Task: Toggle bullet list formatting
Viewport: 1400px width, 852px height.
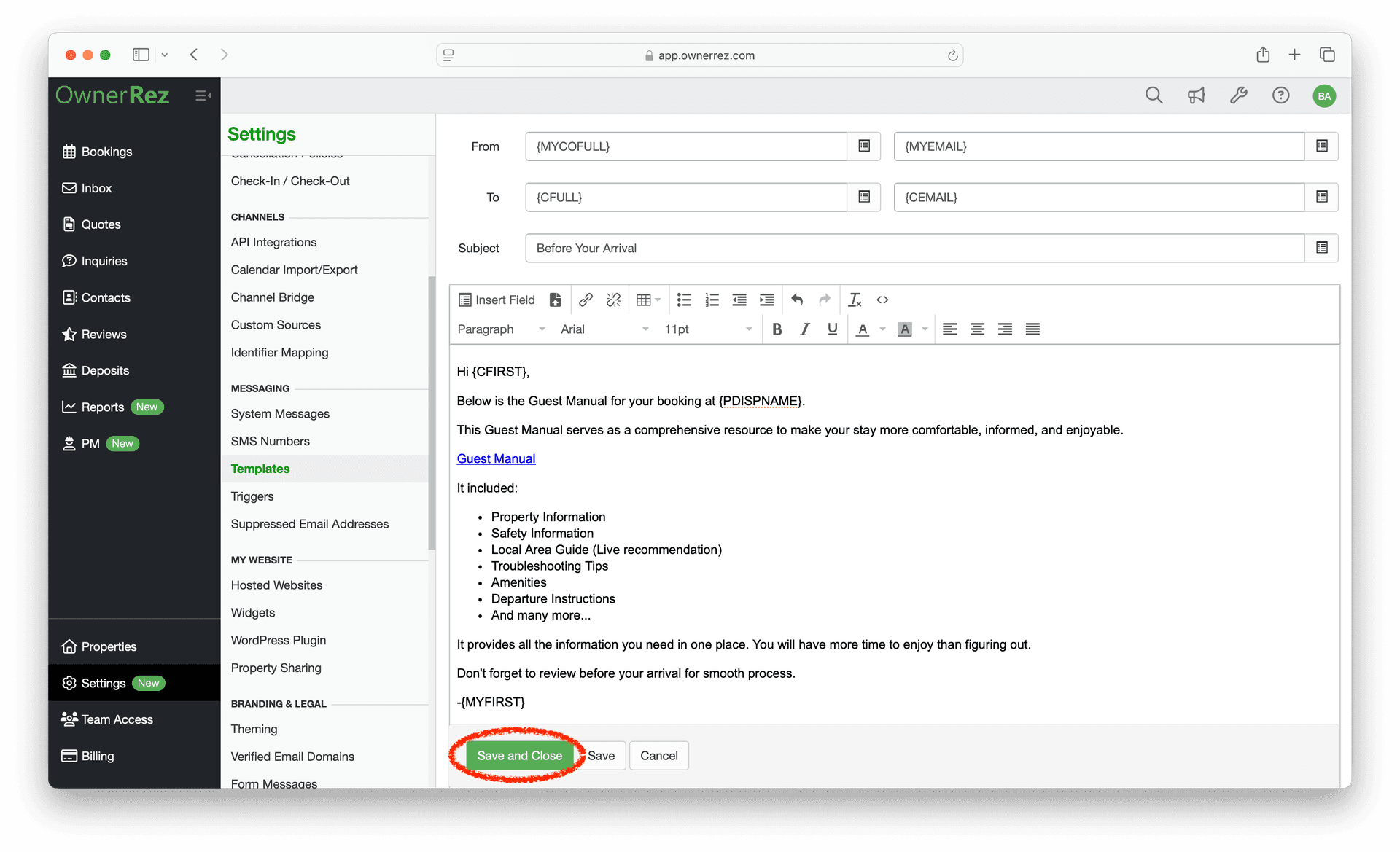Action: (683, 298)
